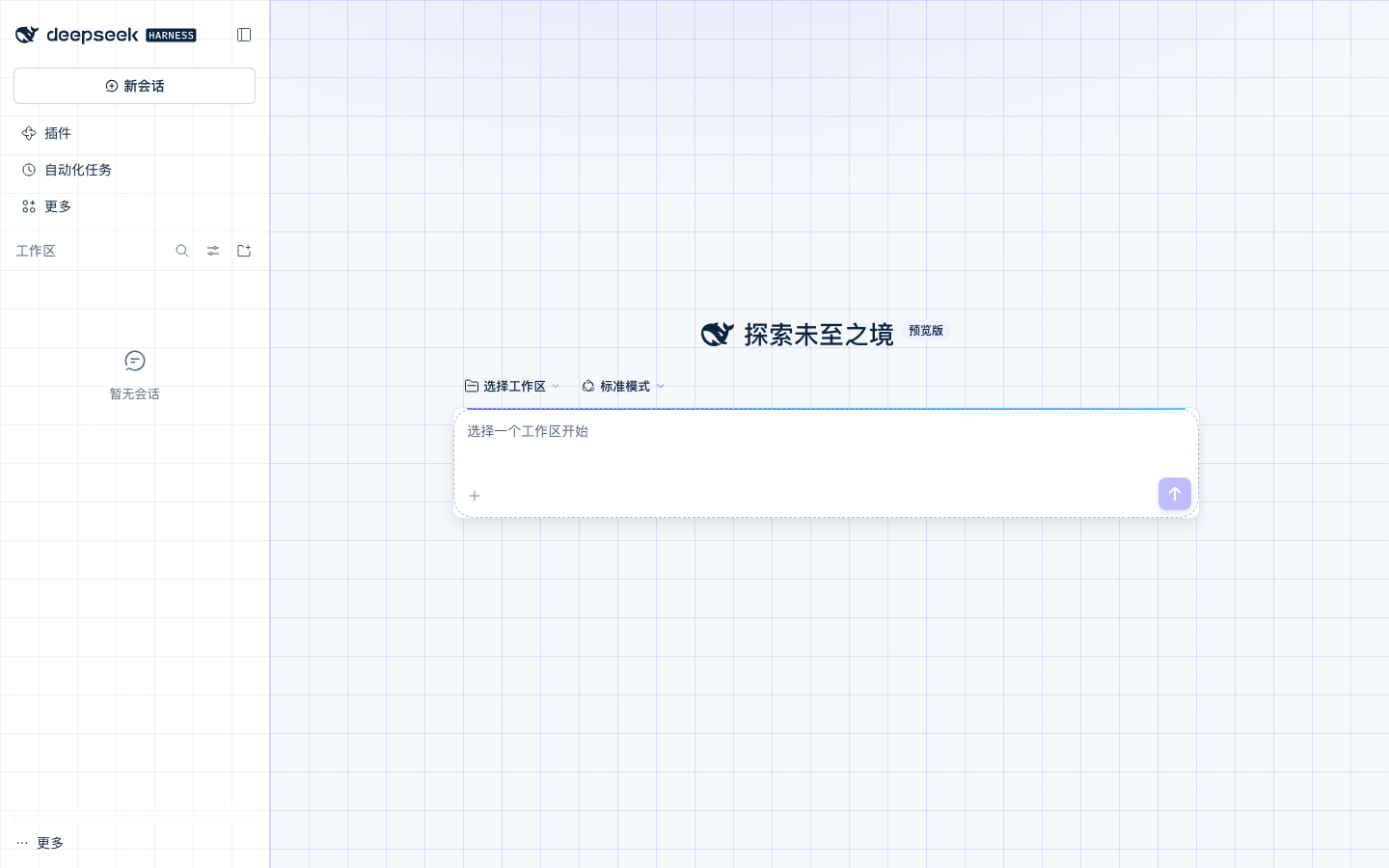The image size is (1389, 868).
Task: Start a new chat with 新会话 button
Action: [134, 86]
